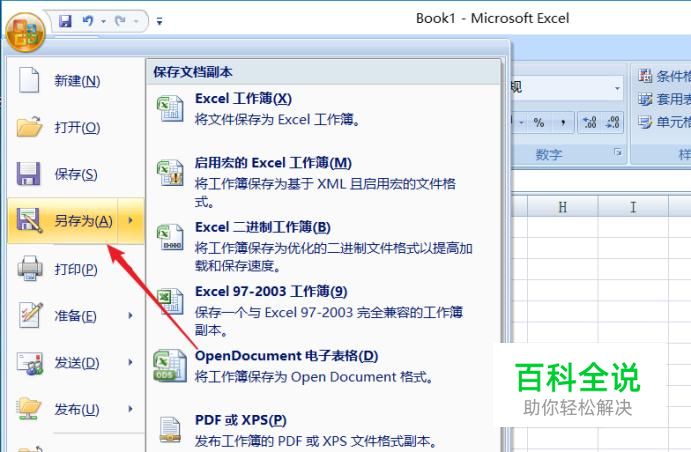Click Increase Decimal icon
The image size is (691, 452).
590,122
